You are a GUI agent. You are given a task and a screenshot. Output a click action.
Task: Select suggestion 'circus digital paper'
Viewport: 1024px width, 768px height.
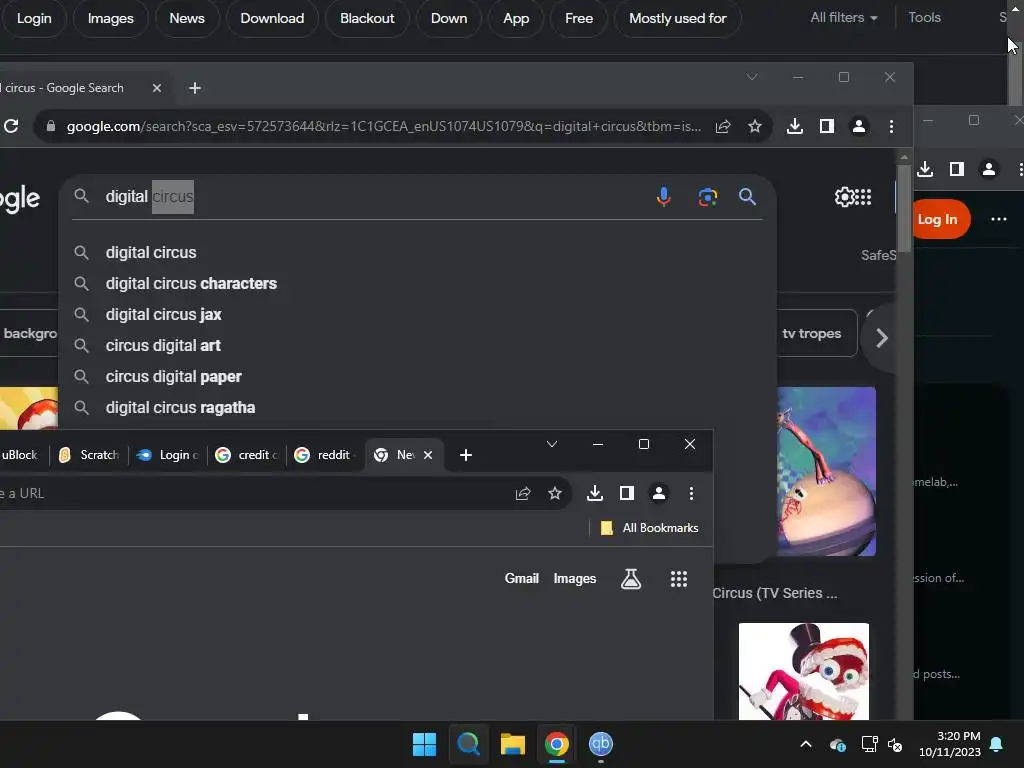pos(417,376)
